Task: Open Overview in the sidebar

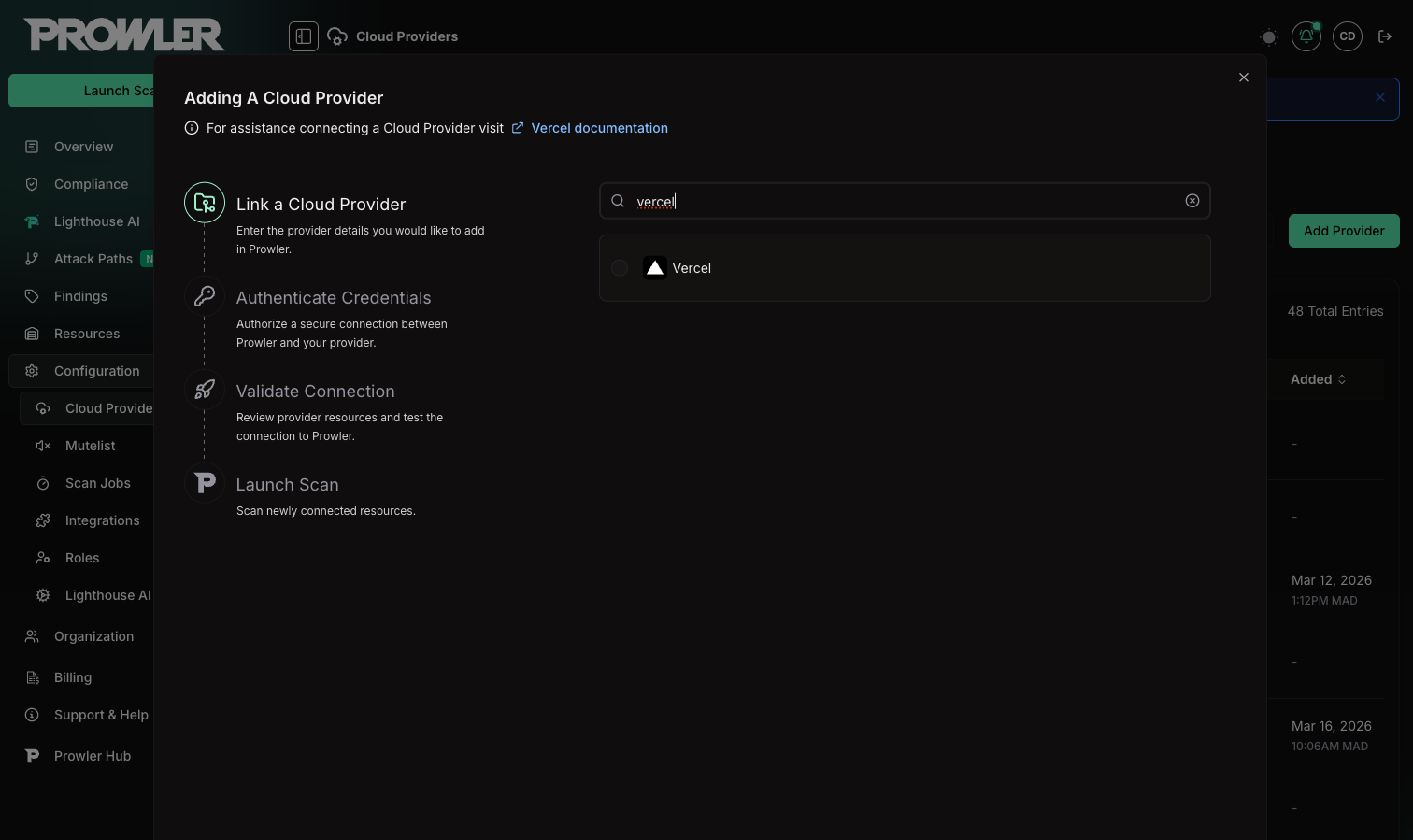Action: click(x=83, y=147)
